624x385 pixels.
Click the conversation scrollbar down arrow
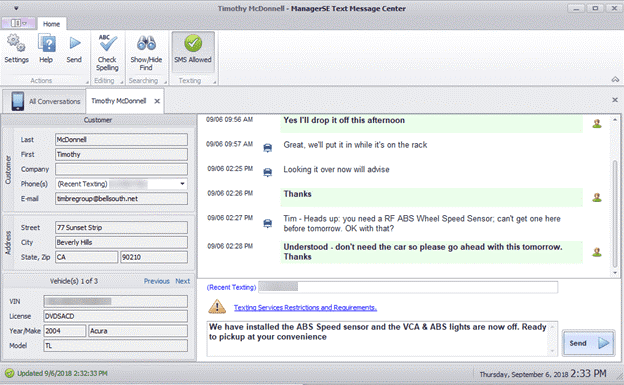coord(615,273)
